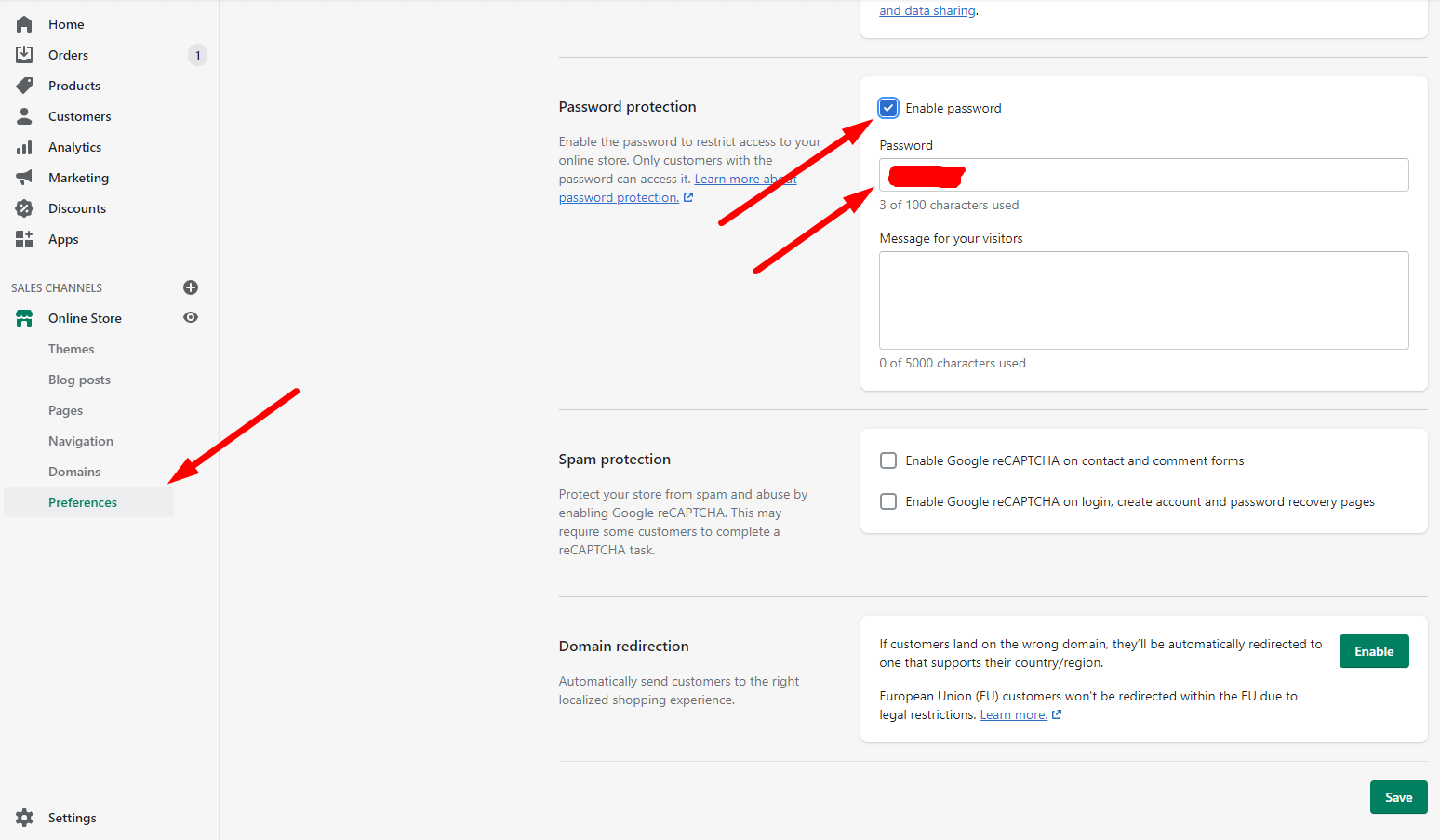Uncheck the Enable password checkbox

point(888,108)
